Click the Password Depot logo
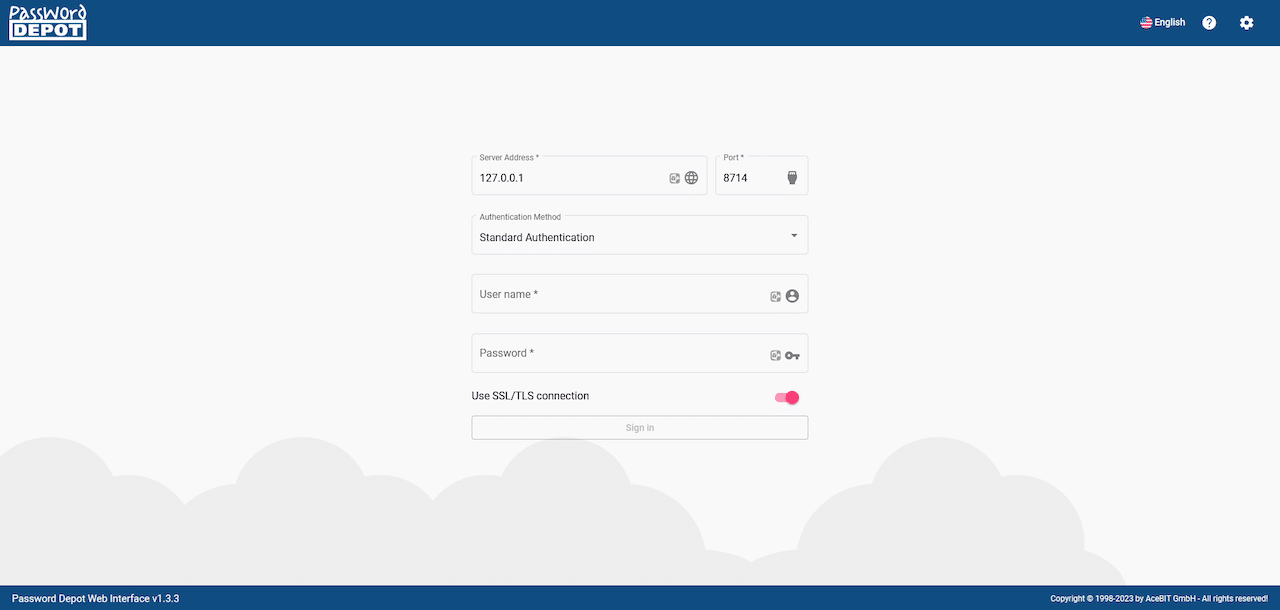The height and width of the screenshot is (610, 1280). pyautogui.click(x=47, y=21)
